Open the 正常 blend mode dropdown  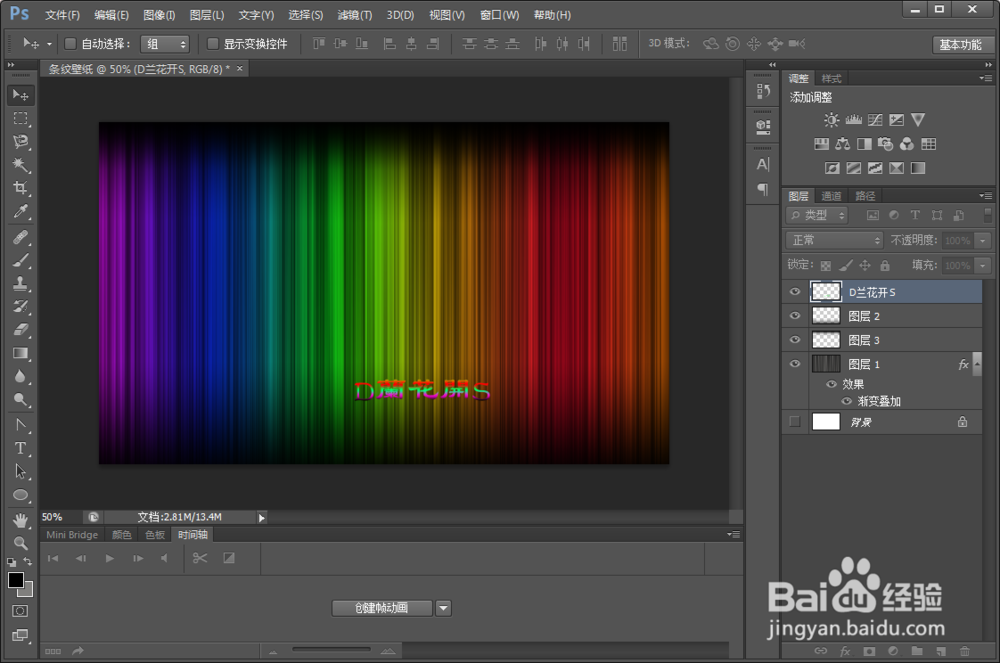coord(834,240)
